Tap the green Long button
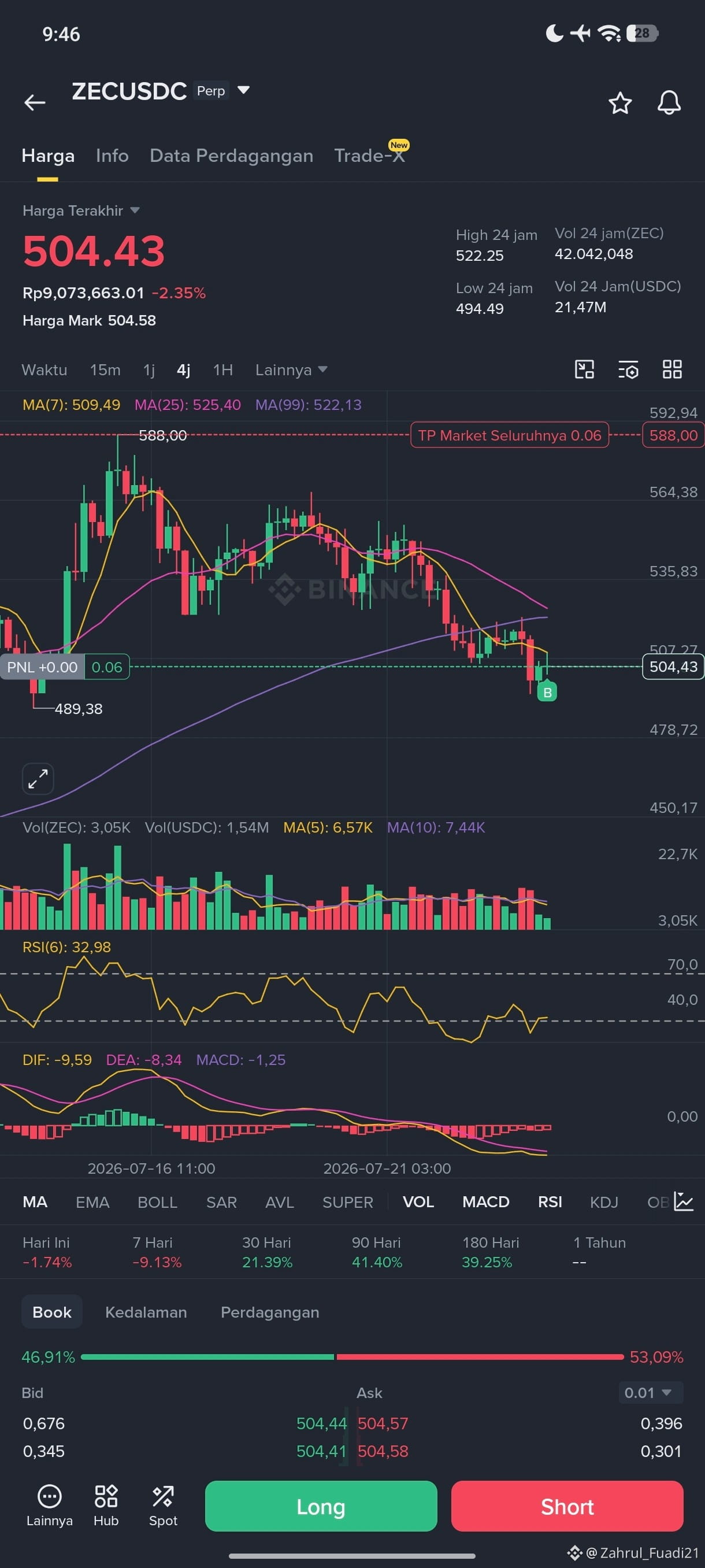Screen dimensions: 705x1568 pyautogui.click(x=321, y=1507)
